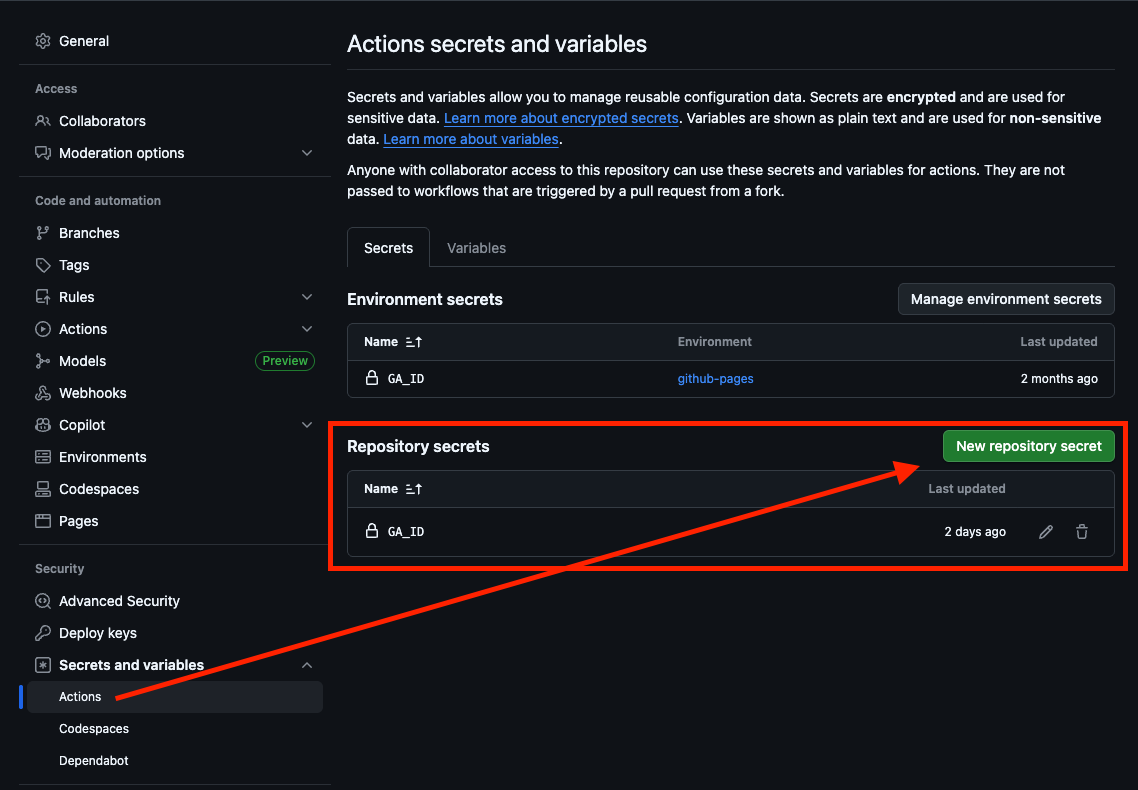Click New repository secret button

pos(1028,446)
